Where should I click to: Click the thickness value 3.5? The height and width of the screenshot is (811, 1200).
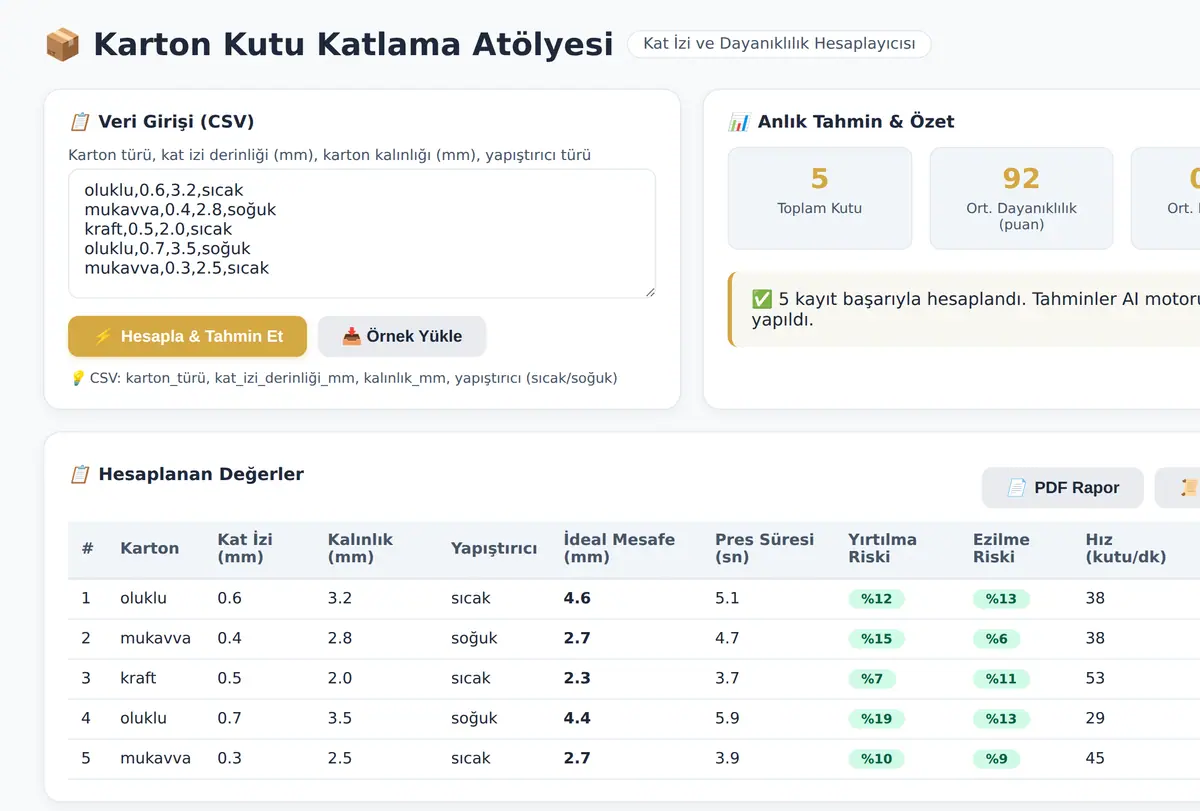click(340, 718)
